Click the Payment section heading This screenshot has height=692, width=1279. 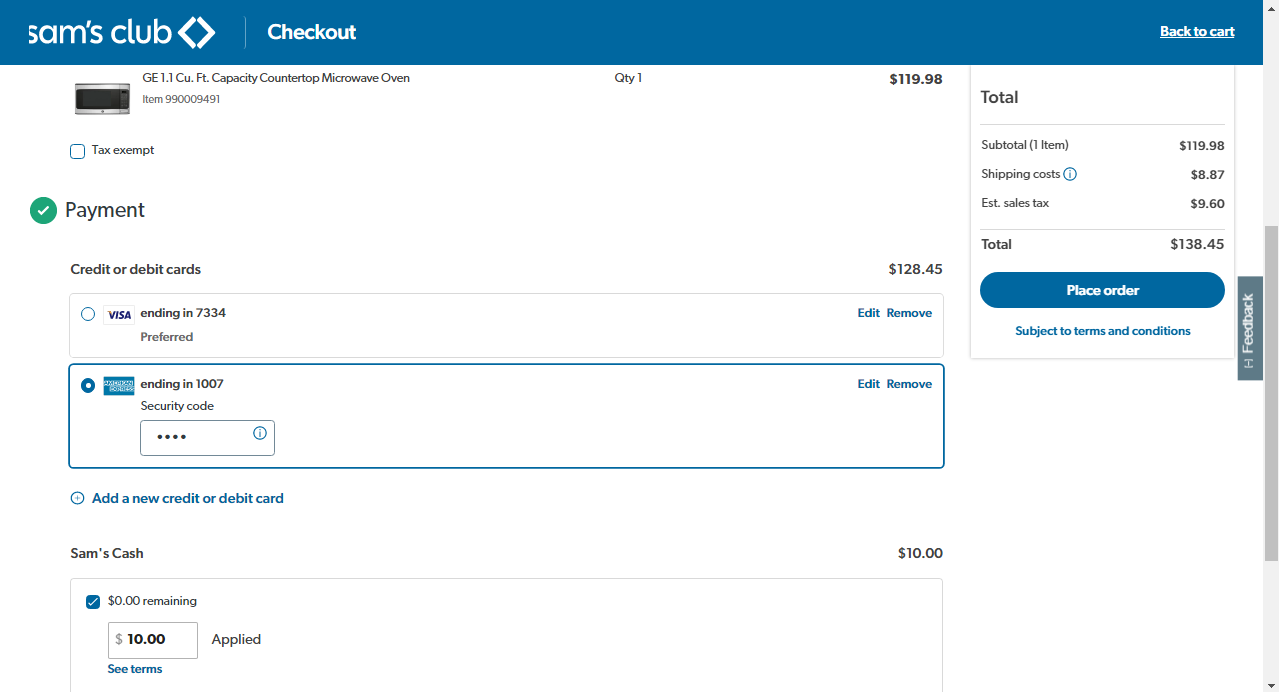pos(105,210)
